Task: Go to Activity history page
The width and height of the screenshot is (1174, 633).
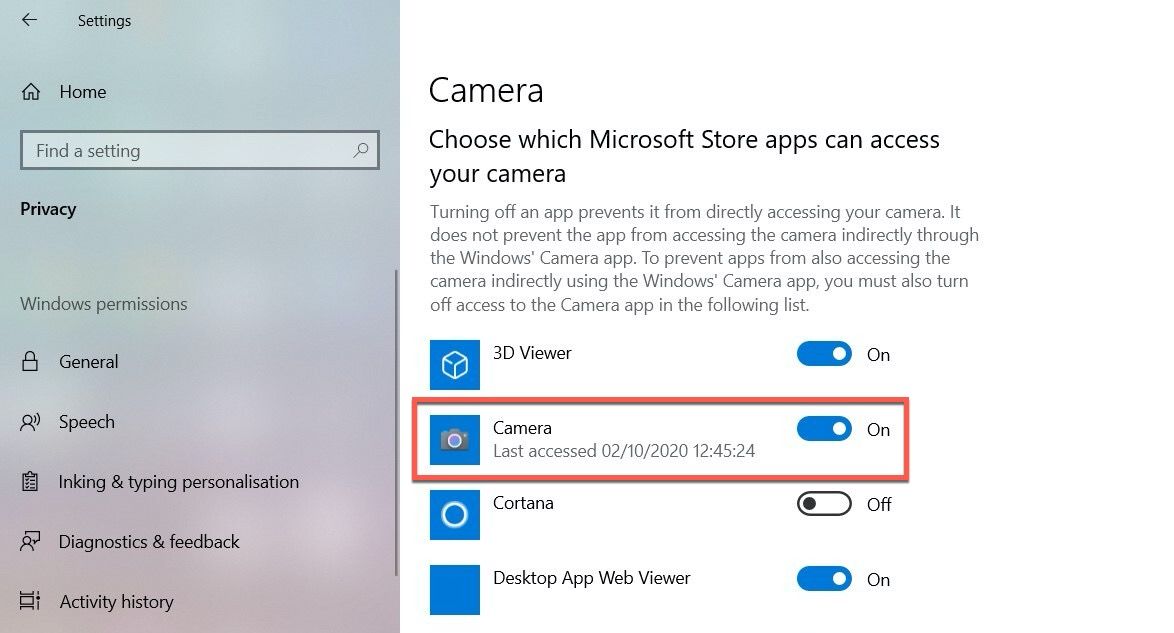Action: (x=116, y=602)
